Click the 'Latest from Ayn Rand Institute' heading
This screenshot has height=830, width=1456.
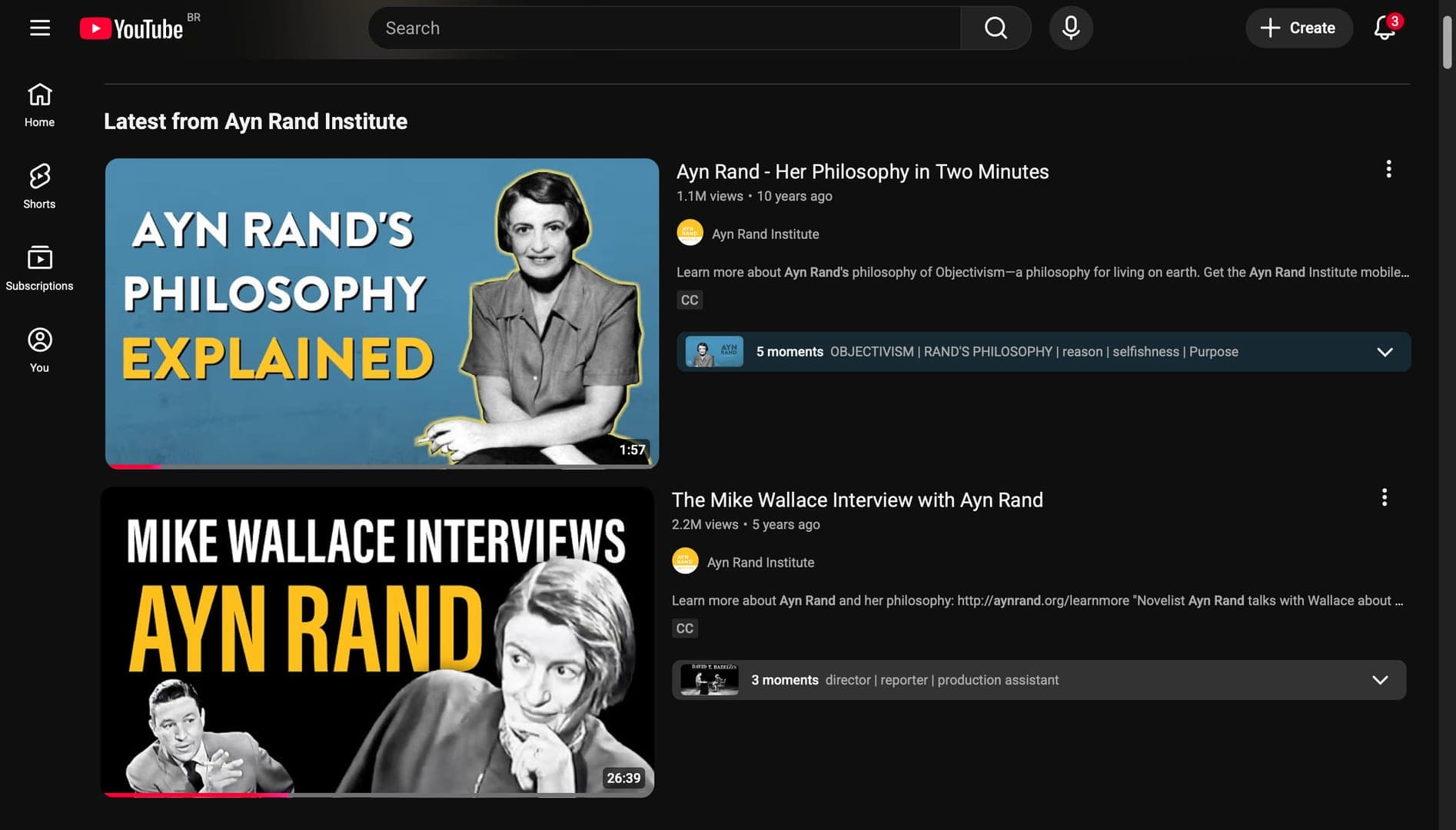point(255,121)
